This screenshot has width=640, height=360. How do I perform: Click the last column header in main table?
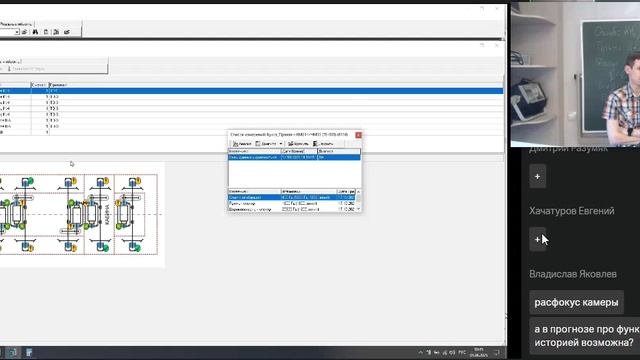click(276, 85)
